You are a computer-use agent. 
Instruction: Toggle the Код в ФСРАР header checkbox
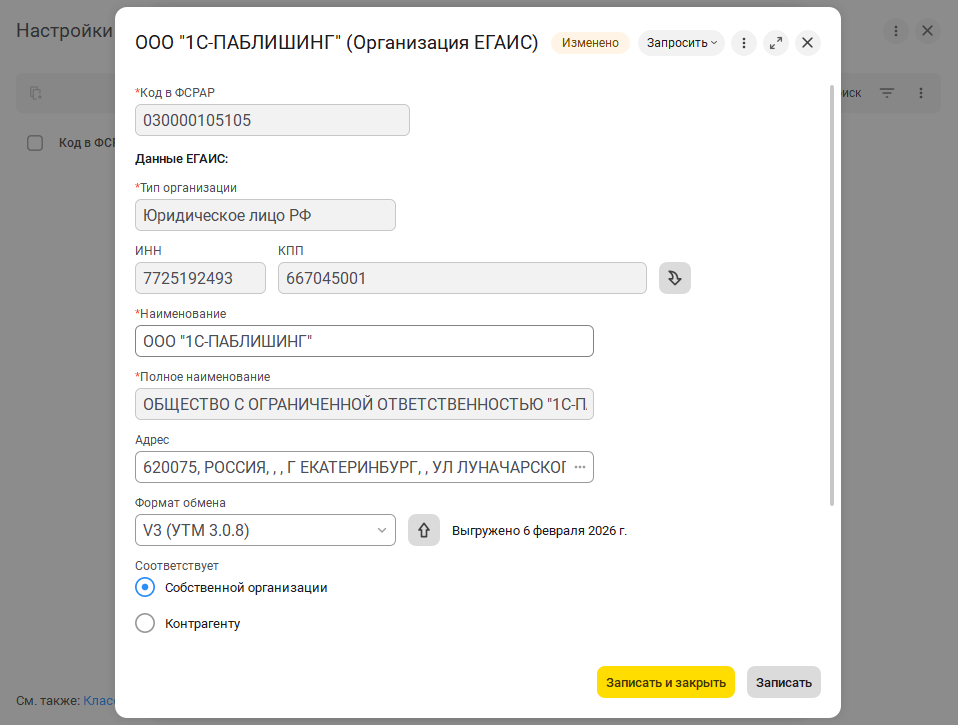click(35, 143)
